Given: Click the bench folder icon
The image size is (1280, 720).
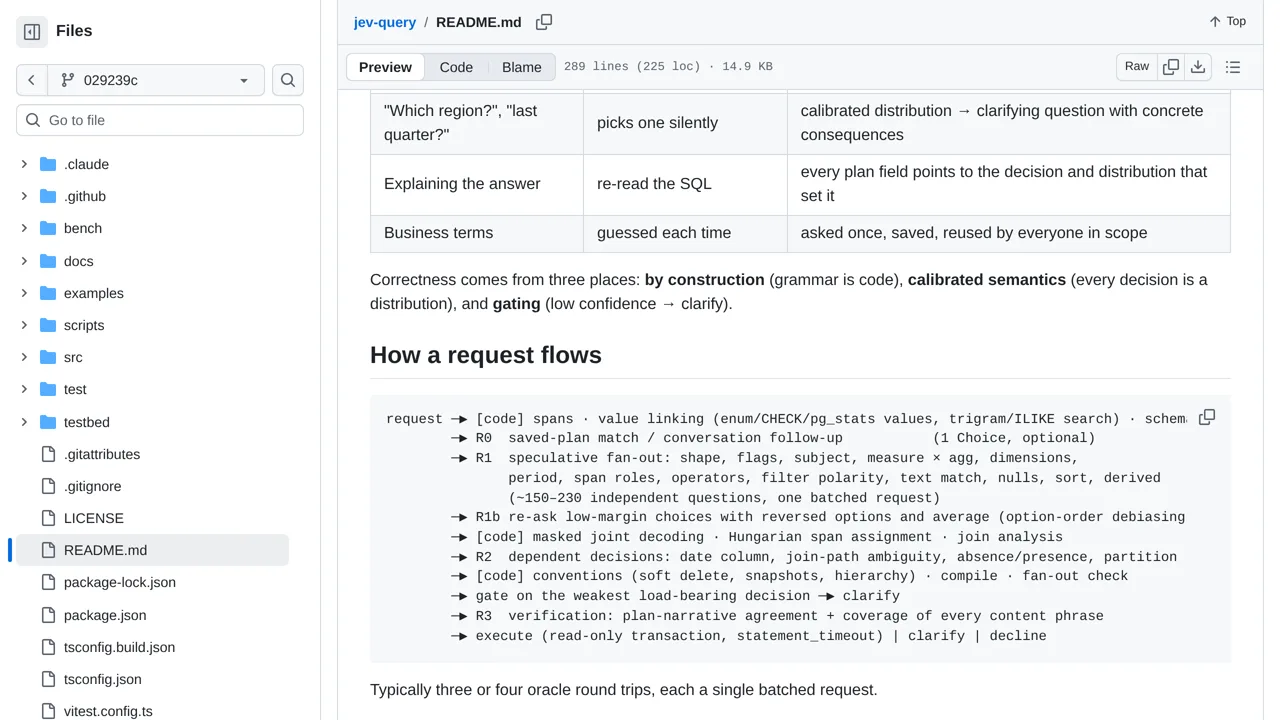Looking at the screenshot, I should click(48, 228).
